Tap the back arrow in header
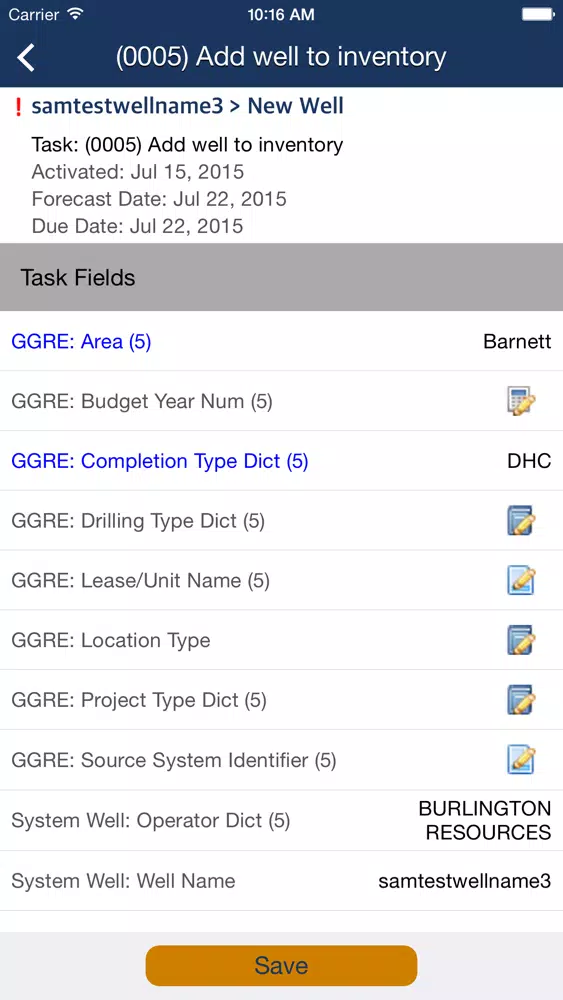Viewport: 563px width, 1000px height. tap(26, 57)
